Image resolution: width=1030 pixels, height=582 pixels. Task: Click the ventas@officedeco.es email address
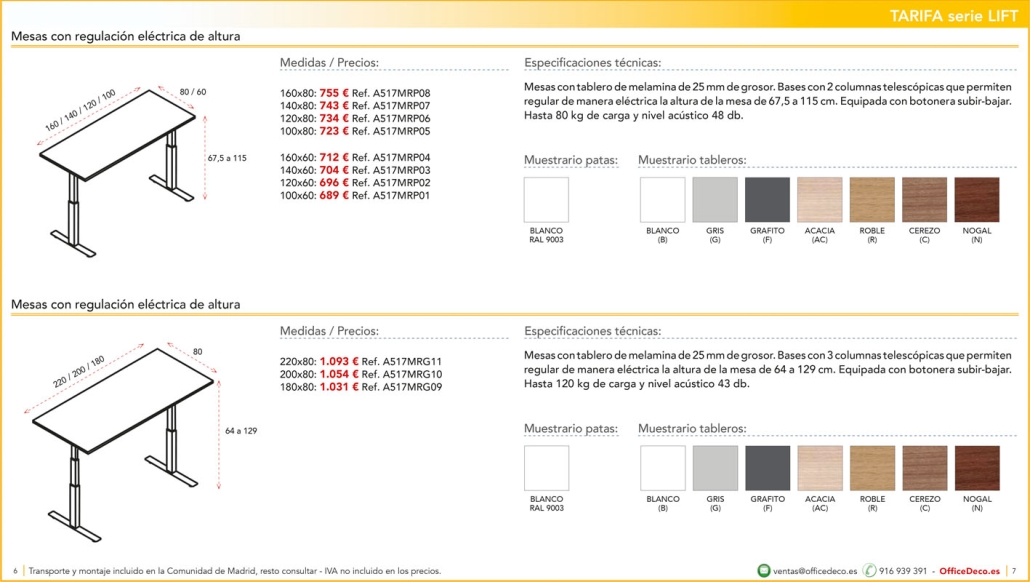click(x=815, y=571)
